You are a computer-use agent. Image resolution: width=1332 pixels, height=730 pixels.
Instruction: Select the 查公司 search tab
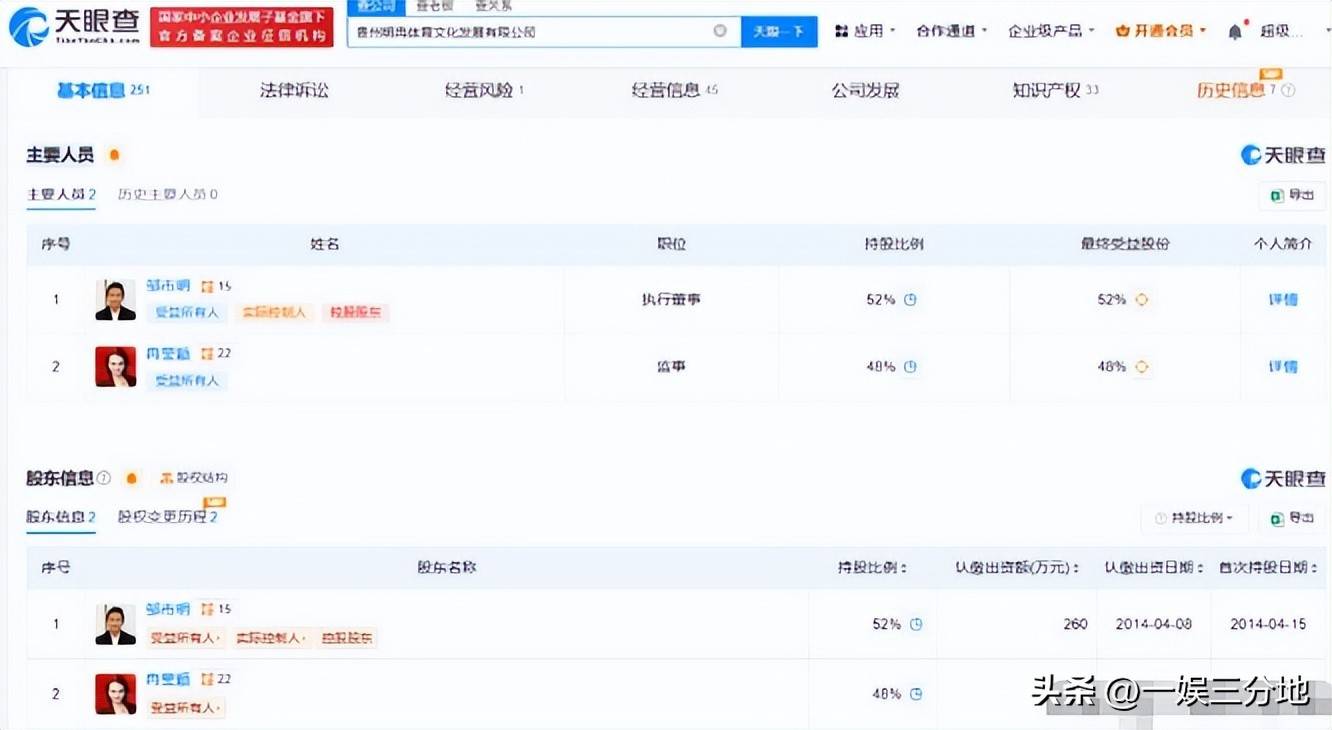point(377,7)
